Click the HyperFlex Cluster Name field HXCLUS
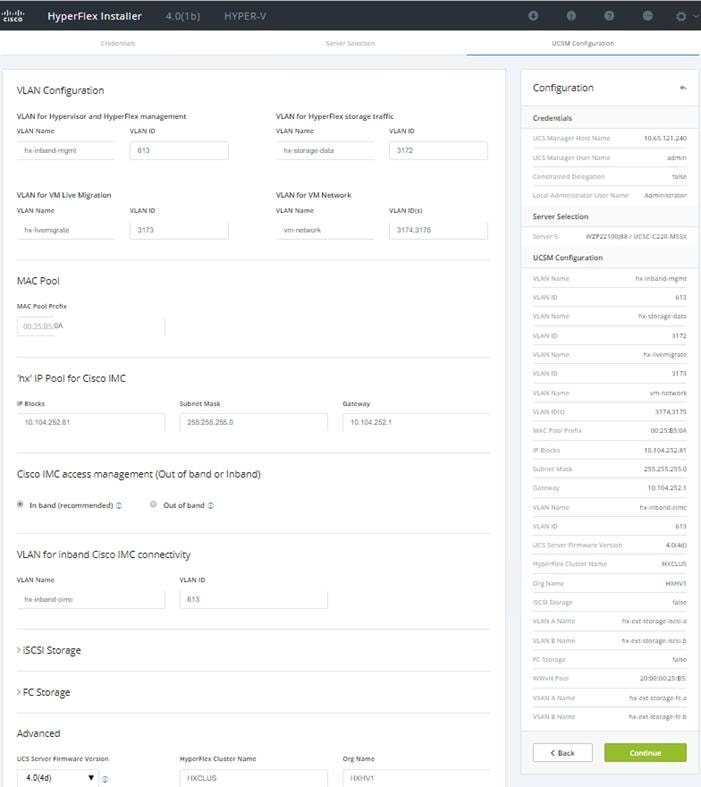Image resolution: width=701 pixels, height=787 pixels. (253, 778)
